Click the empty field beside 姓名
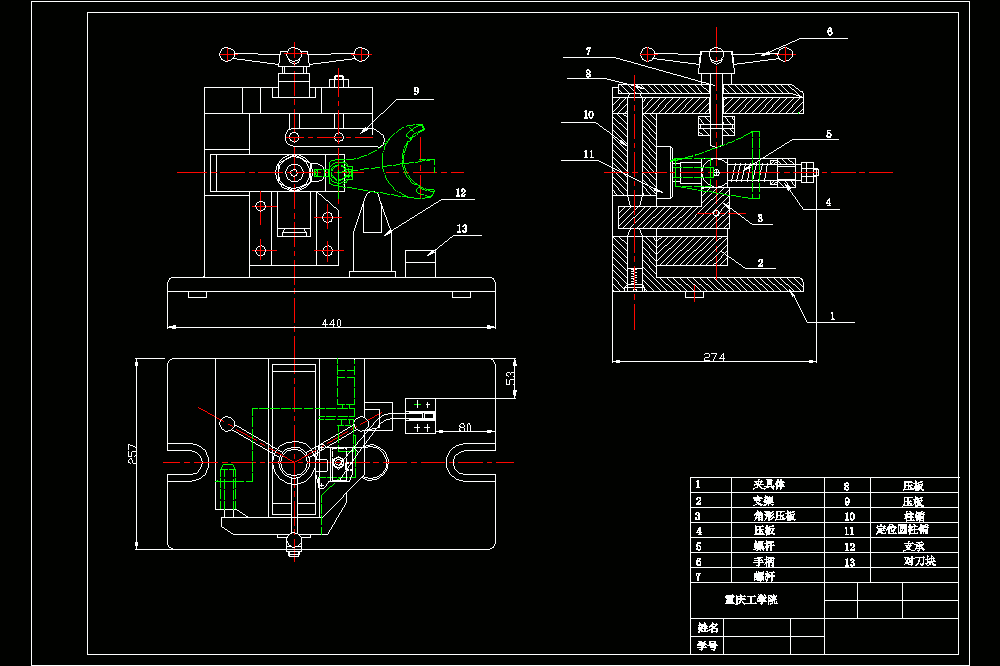Viewport: 1000px width, 666px height. (x=757, y=627)
